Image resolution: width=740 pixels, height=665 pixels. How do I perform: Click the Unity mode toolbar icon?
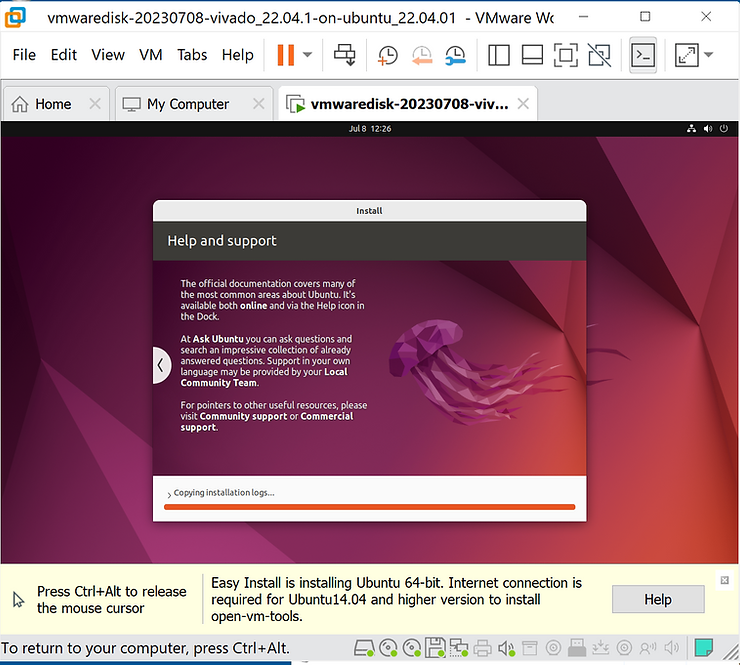pyautogui.click(x=599, y=55)
